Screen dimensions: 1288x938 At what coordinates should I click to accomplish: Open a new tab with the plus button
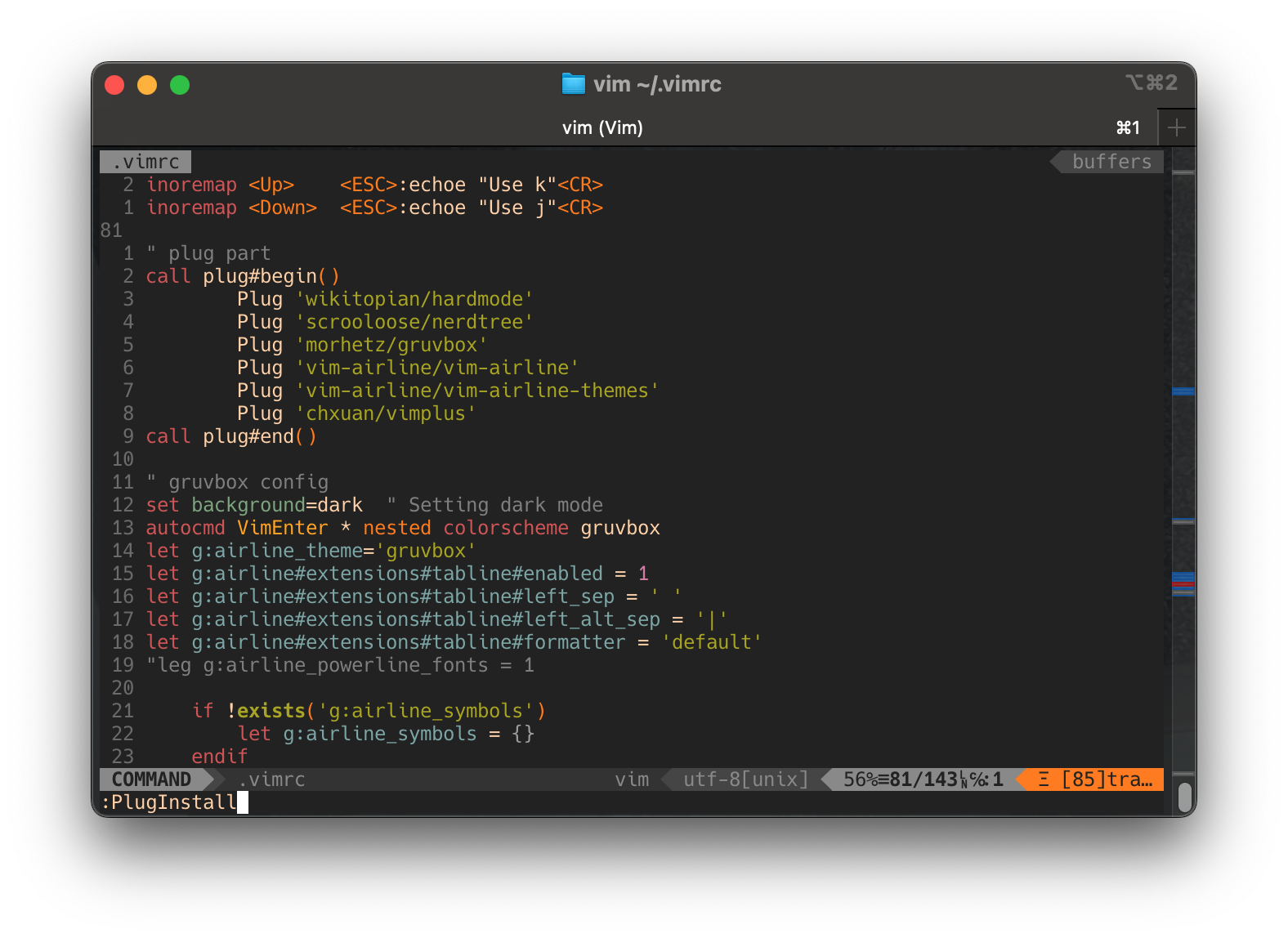pyautogui.click(x=1177, y=127)
